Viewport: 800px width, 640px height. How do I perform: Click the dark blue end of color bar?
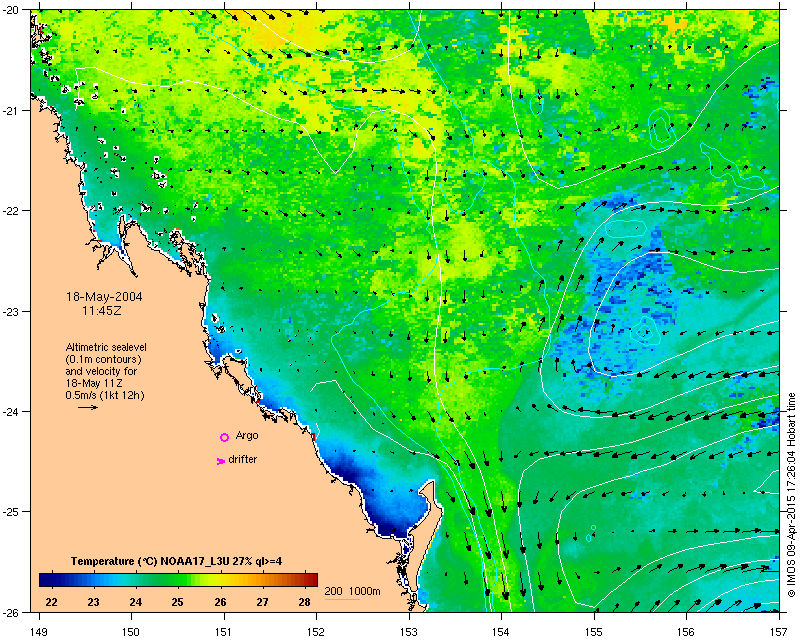(44, 580)
